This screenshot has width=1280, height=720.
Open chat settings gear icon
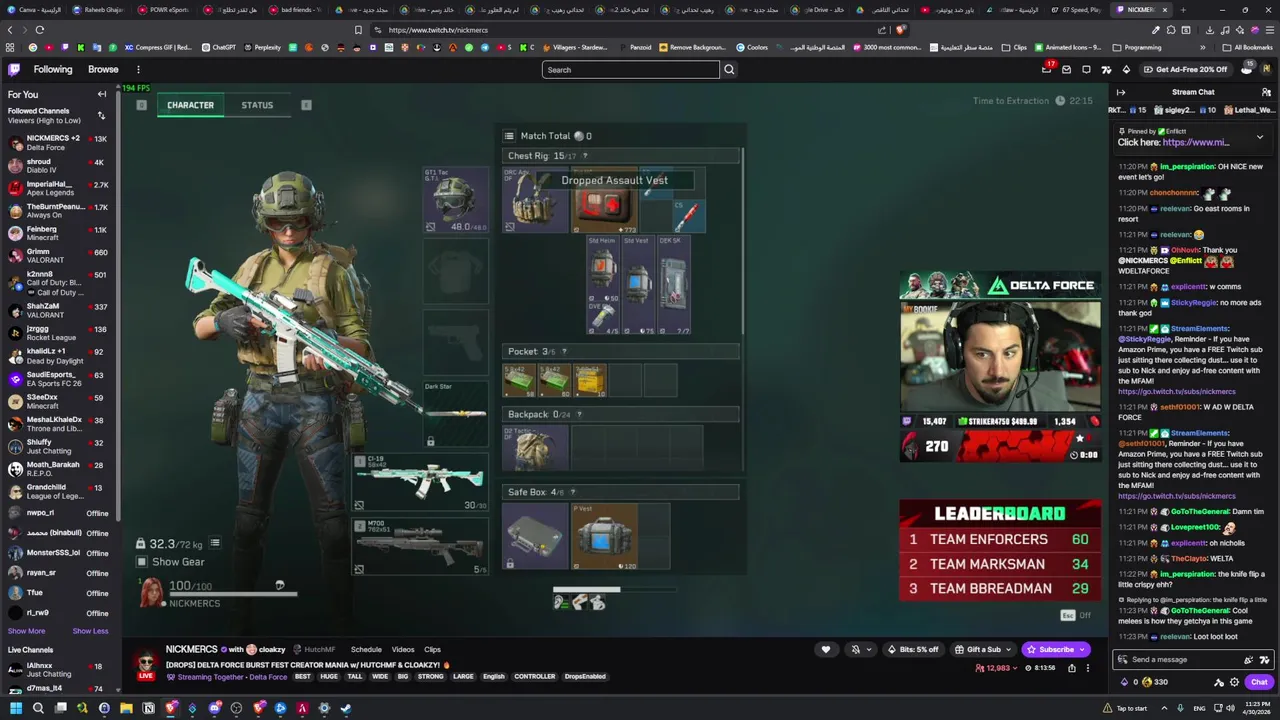coord(1234,682)
